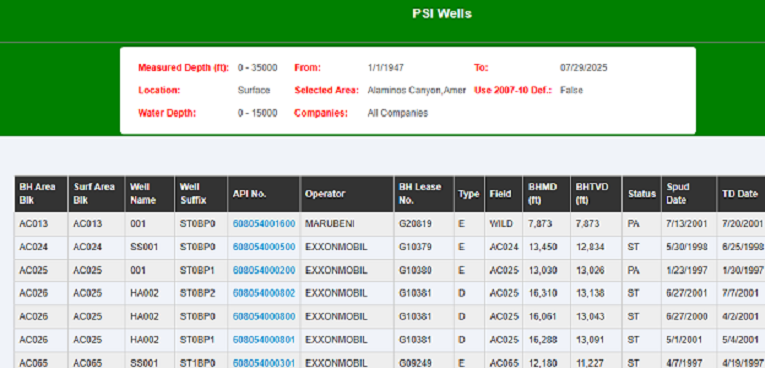Click the Status column header
The width and height of the screenshot is (765, 368).
pyautogui.click(x=642, y=194)
